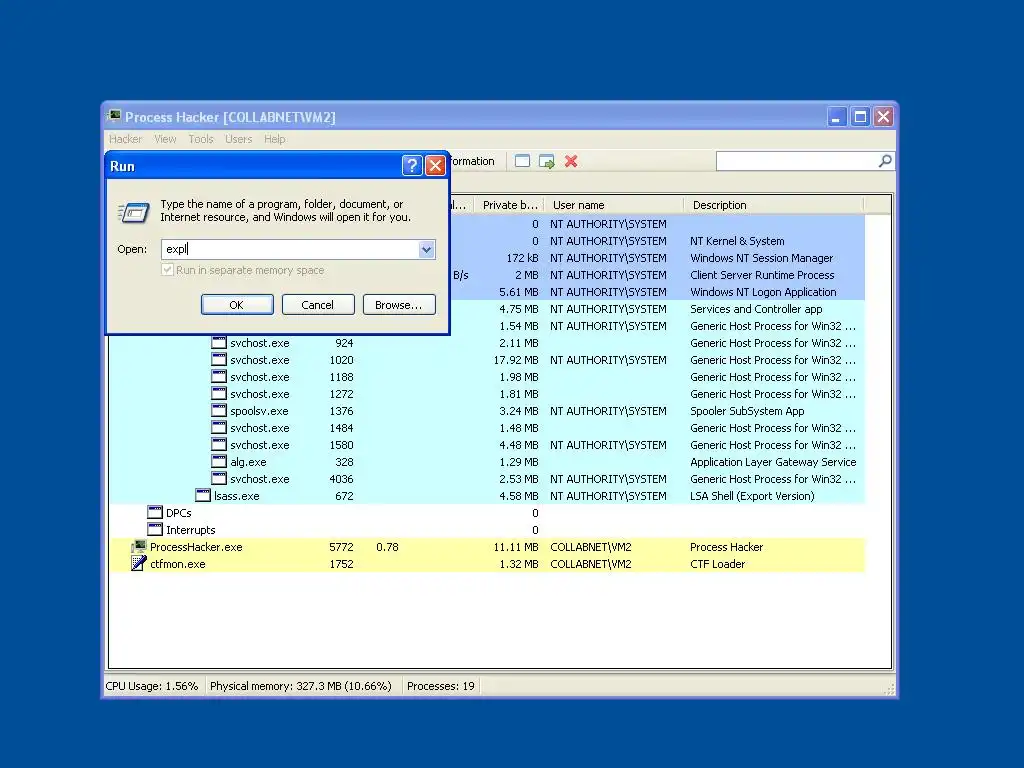Viewport: 1024px width, 768px height.
Task: Open the View menu
Action: click(165, 139)
